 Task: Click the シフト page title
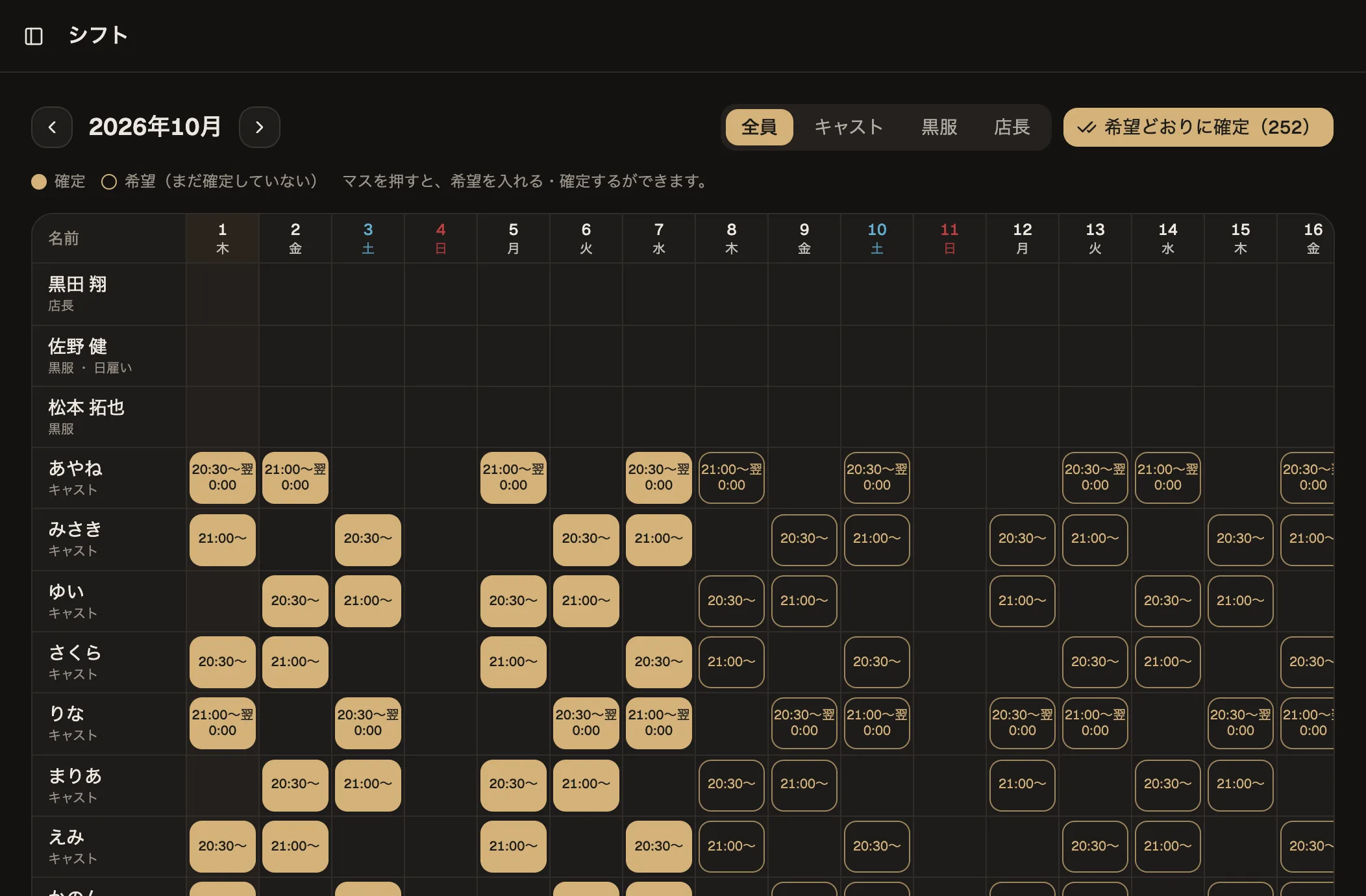point(98,36)
